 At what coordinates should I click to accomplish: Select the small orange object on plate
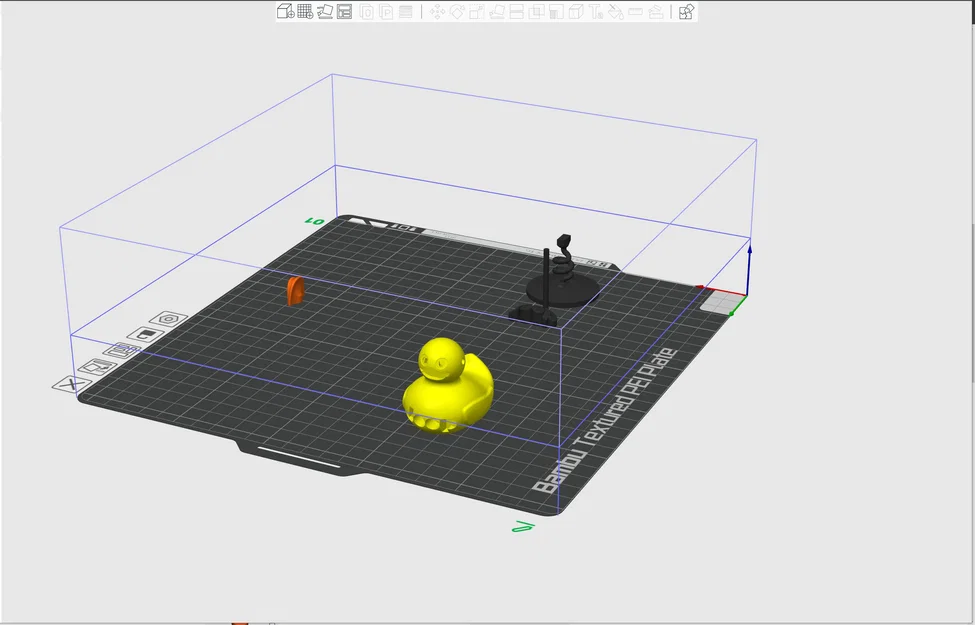pyautogui.click(x=295, y=292)
